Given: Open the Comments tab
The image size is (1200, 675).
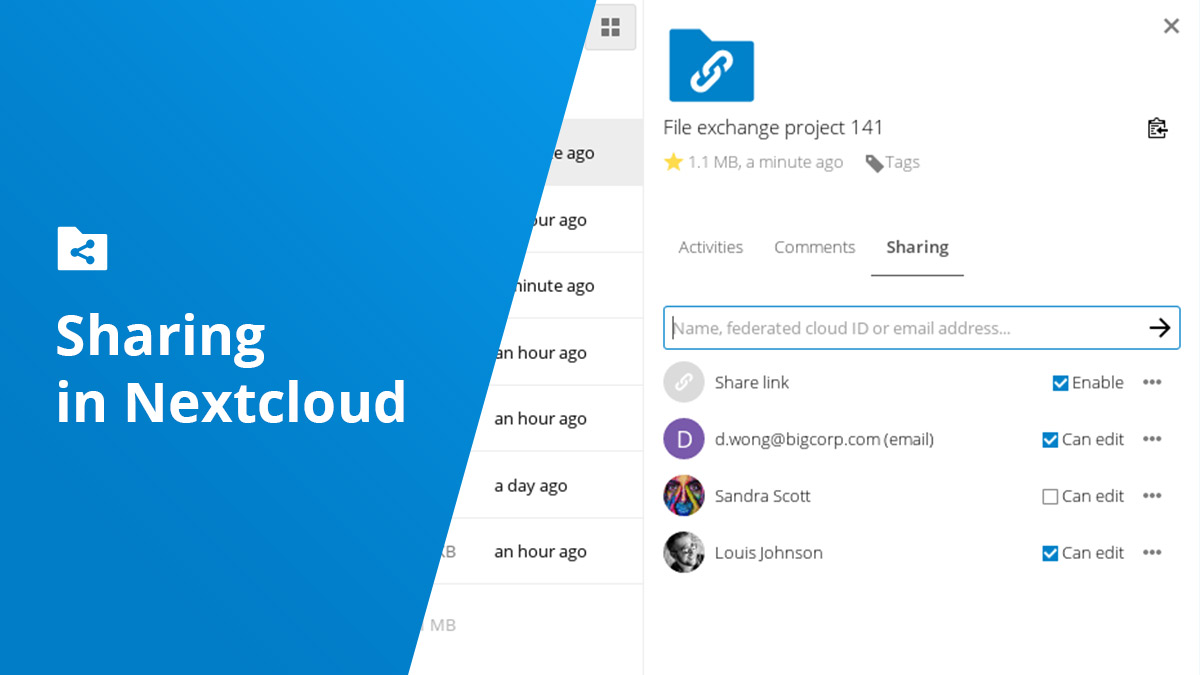Looking at the screenshot, I should pyautogui.click(x=814, y=247).
